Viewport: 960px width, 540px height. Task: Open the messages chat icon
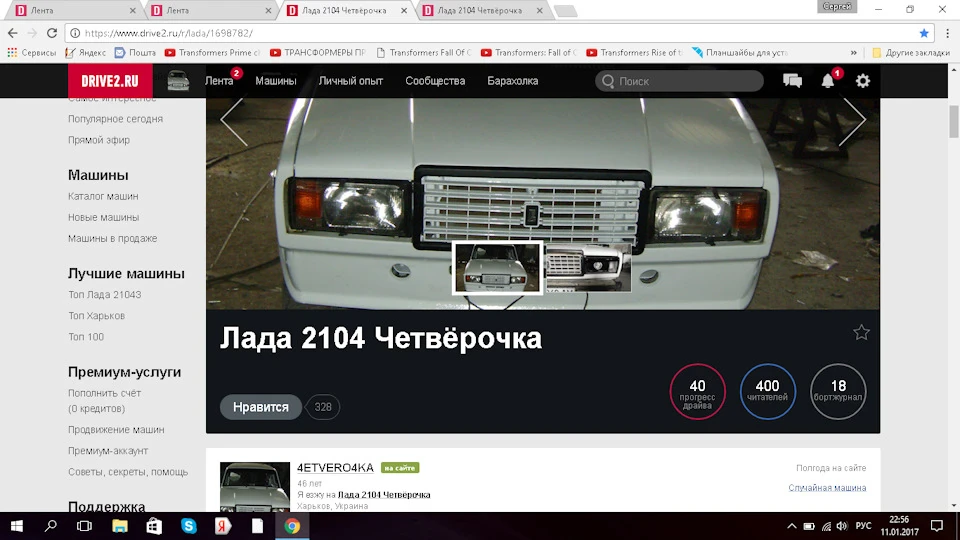click(x=792, y=81)
